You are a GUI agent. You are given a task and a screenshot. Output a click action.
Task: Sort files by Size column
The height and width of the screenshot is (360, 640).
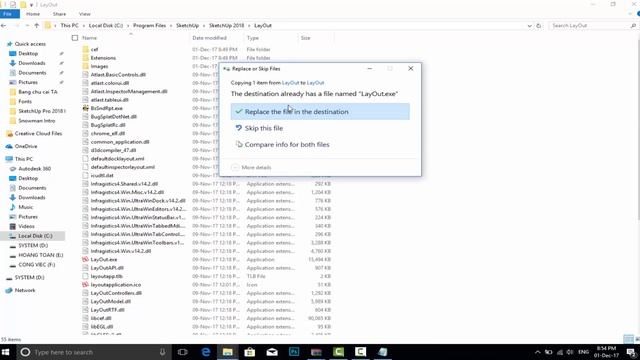305,38
